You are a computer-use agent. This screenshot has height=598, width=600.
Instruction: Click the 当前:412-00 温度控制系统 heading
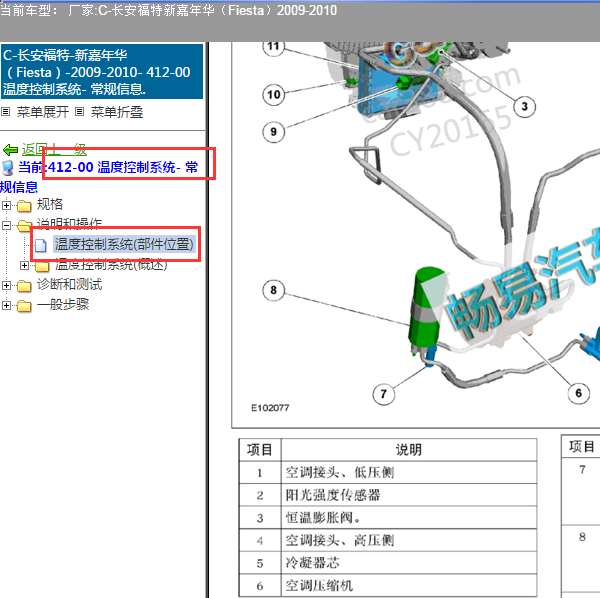tap(108, 167)
